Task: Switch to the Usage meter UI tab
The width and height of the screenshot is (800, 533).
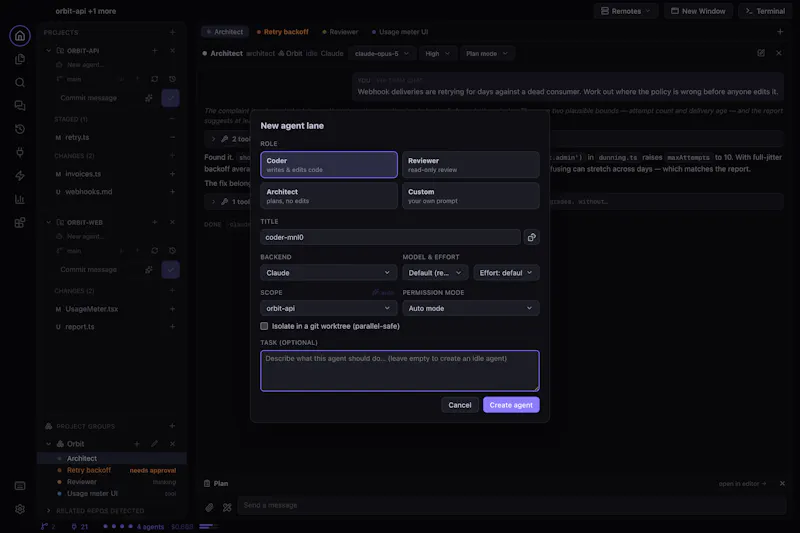Action: (x=400, y=32)
